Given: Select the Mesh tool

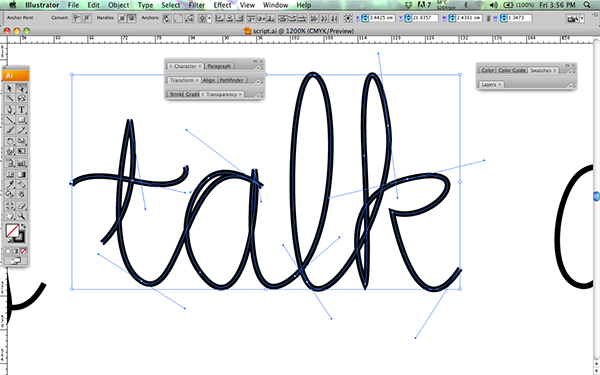Looking at the screenshot, I should 10,174.
